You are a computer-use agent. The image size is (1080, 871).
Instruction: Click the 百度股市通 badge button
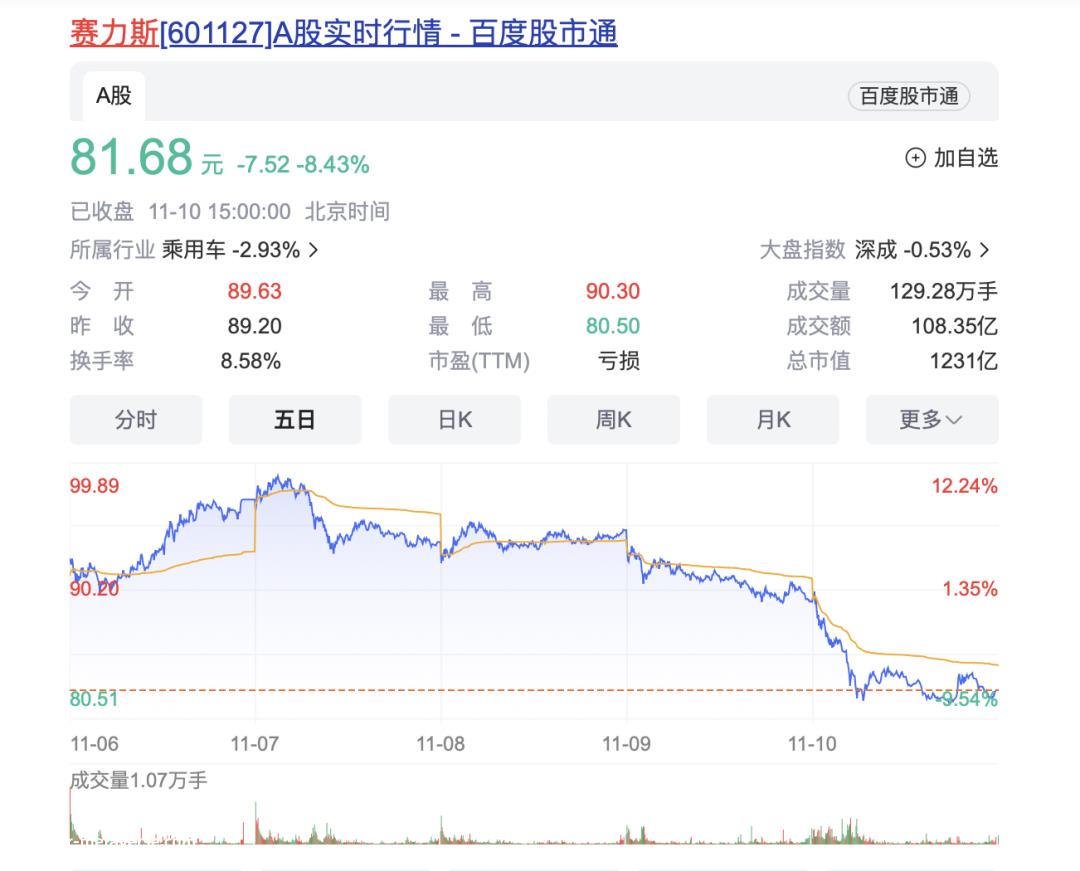pos(908,96)
